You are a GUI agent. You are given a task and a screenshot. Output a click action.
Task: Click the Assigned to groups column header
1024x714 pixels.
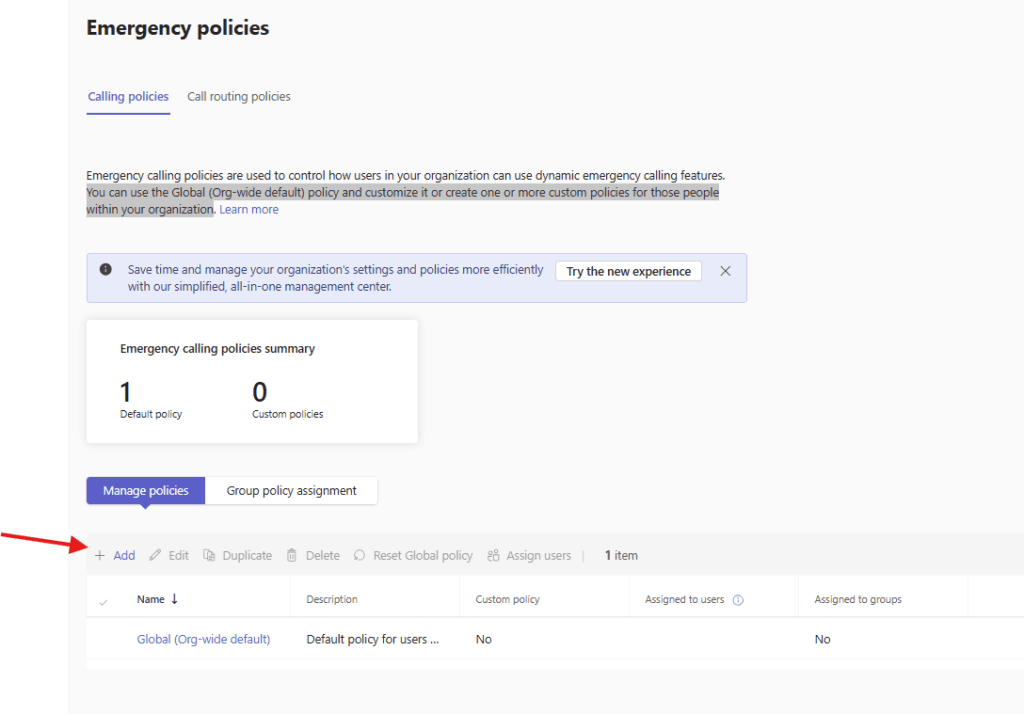pyautogui.click(x=857, y=600)
